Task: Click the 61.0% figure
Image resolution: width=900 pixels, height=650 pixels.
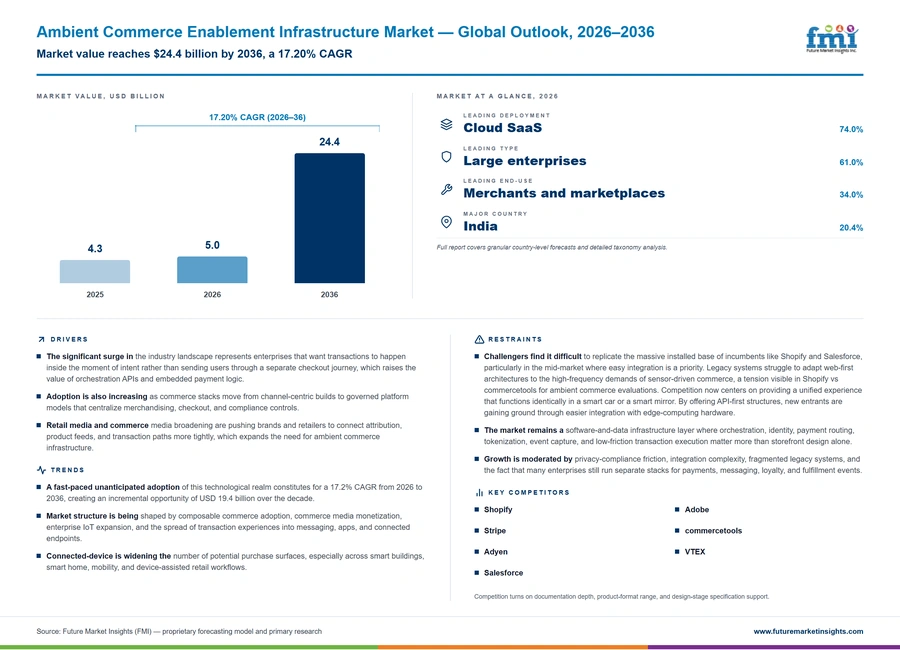Action: [851, 162]
